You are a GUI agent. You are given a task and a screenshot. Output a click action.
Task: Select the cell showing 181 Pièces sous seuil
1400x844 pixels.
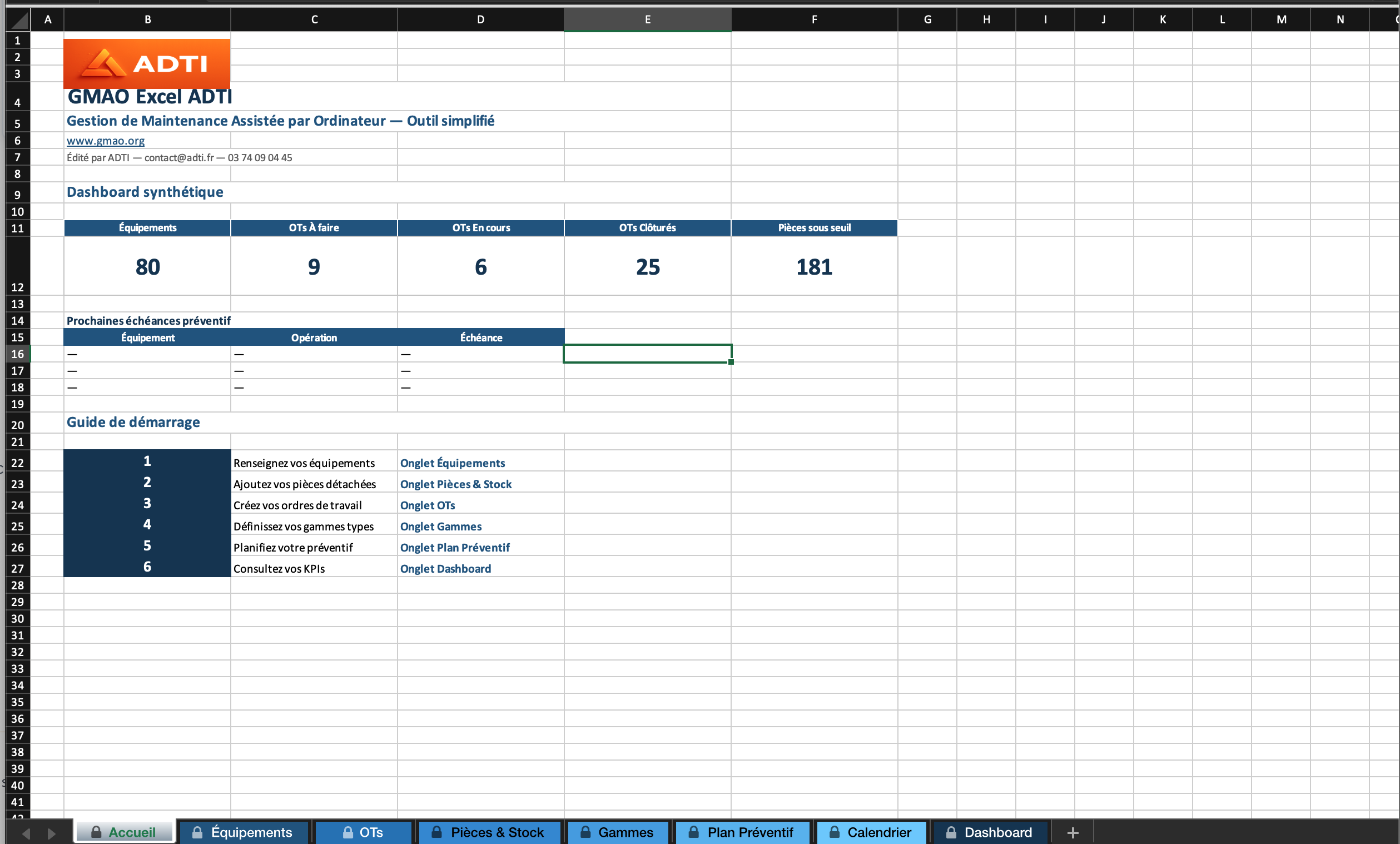coord(813,266)
